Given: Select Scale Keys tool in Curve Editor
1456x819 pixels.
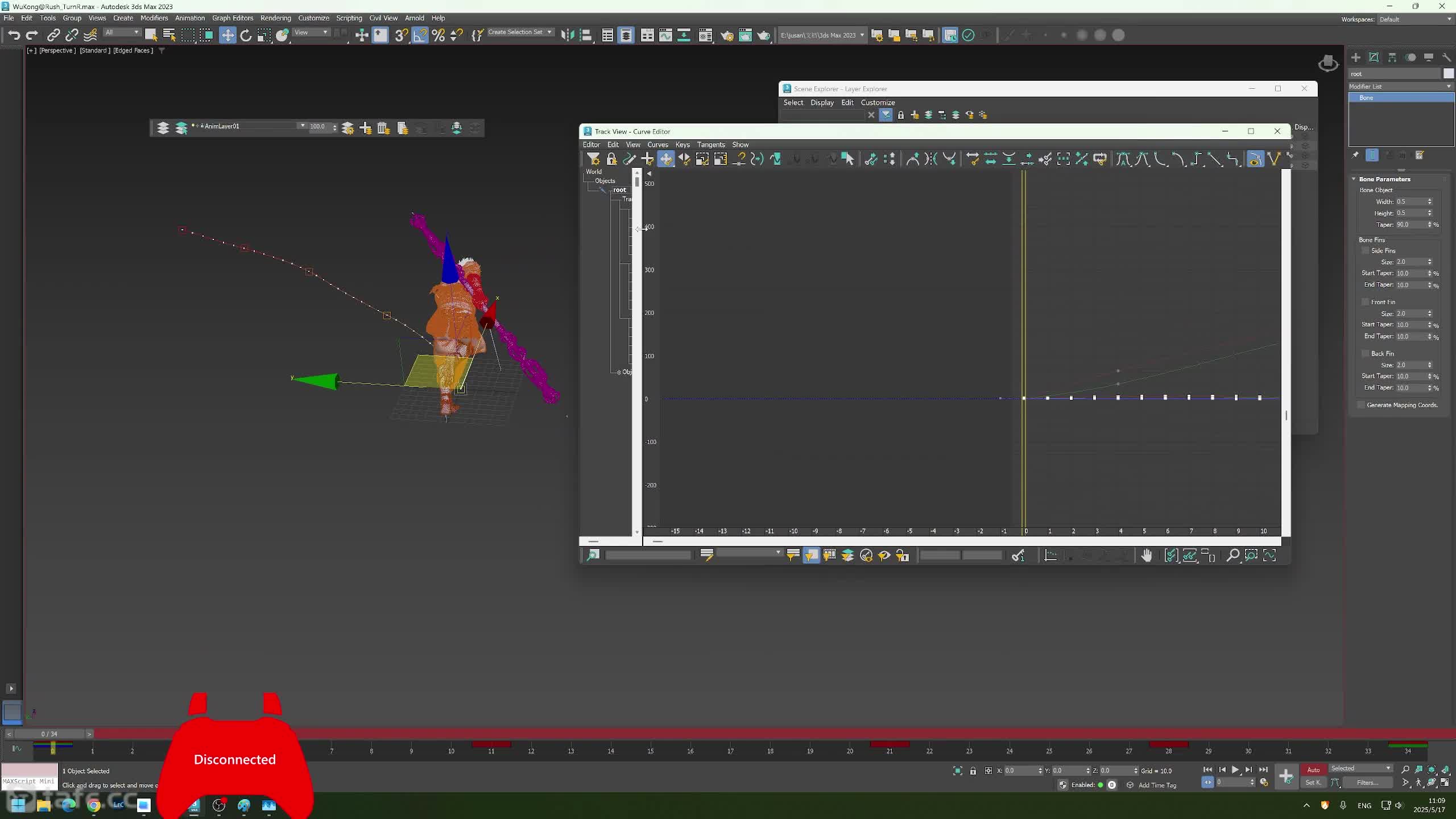Looking at the screenshot, I should tap(702, 159).
